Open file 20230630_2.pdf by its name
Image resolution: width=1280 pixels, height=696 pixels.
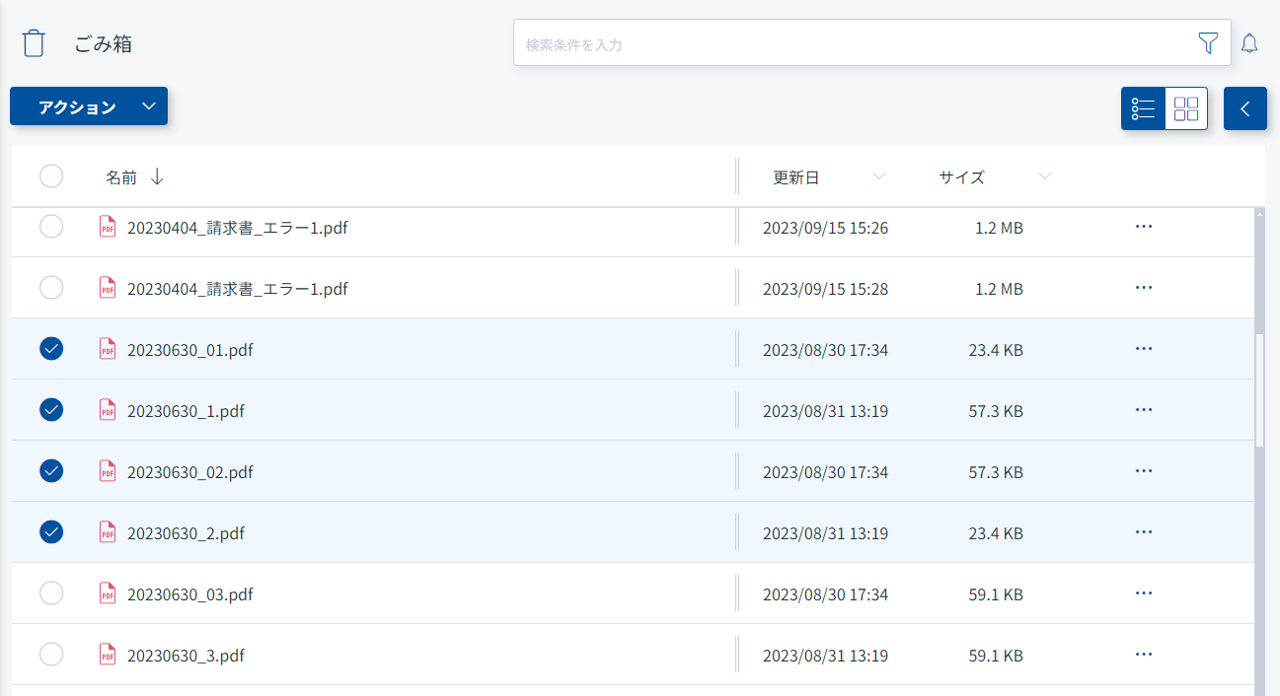click(x=186, y=533)
